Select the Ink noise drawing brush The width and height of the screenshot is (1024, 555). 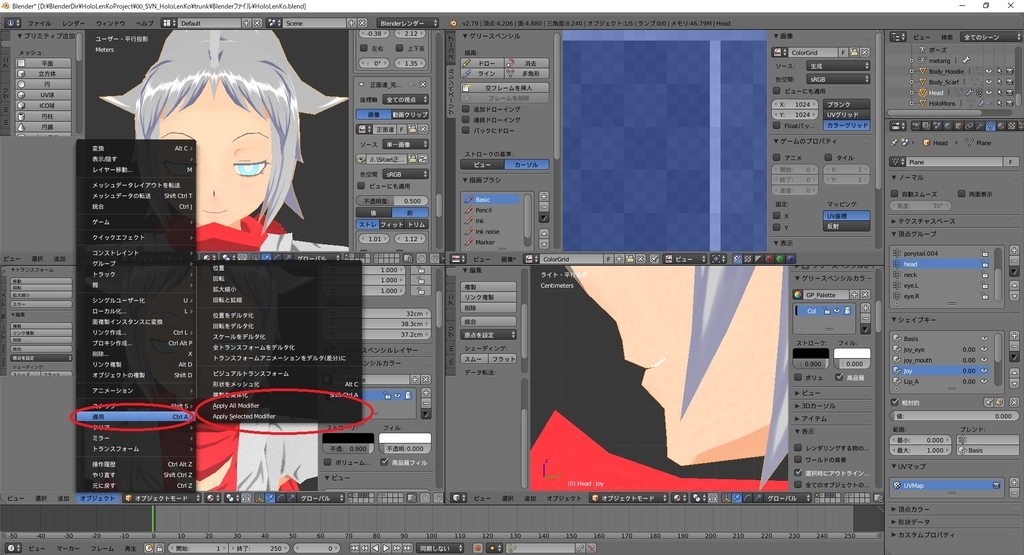[491, 231]
